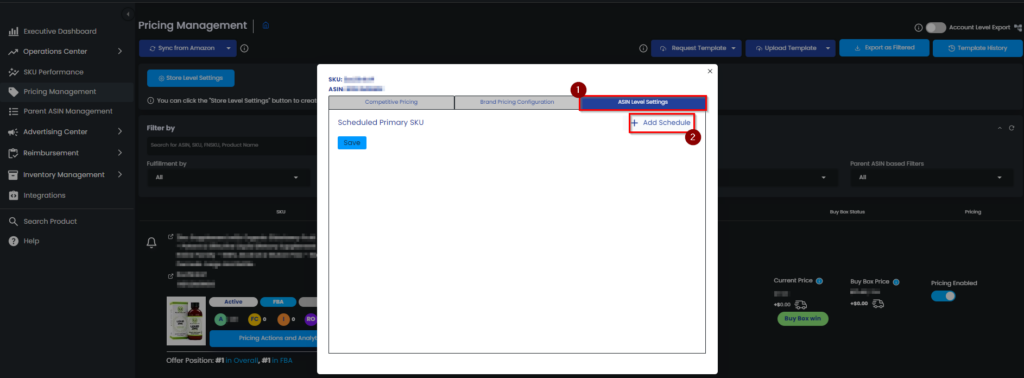1024x378 pixels.
Task: Open the Upload Template dropdown arrow
Action: (x=828, y=48)
